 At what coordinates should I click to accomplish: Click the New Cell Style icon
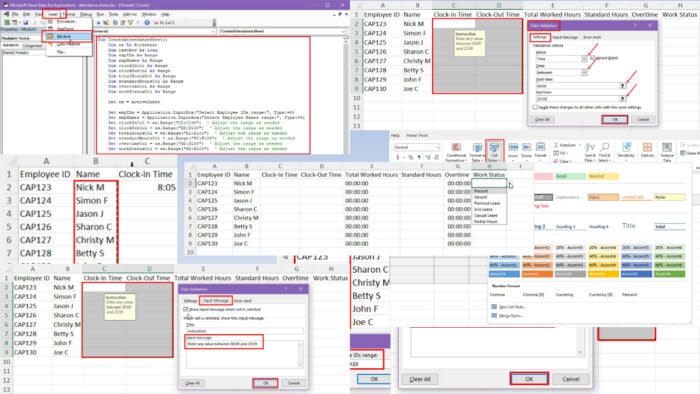point(494,307)
